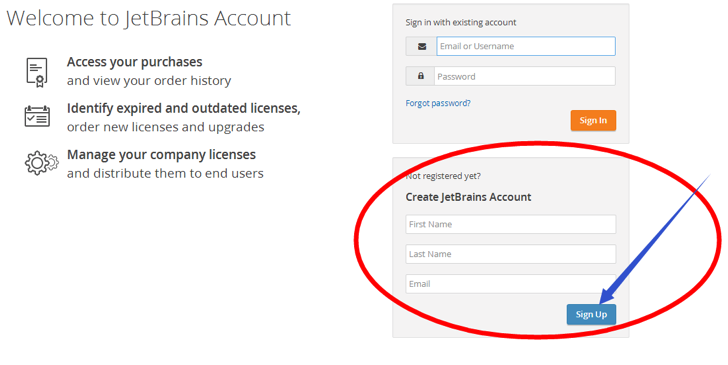
Task: Click the envelope icon beside Email field
Action: point(422,46)
